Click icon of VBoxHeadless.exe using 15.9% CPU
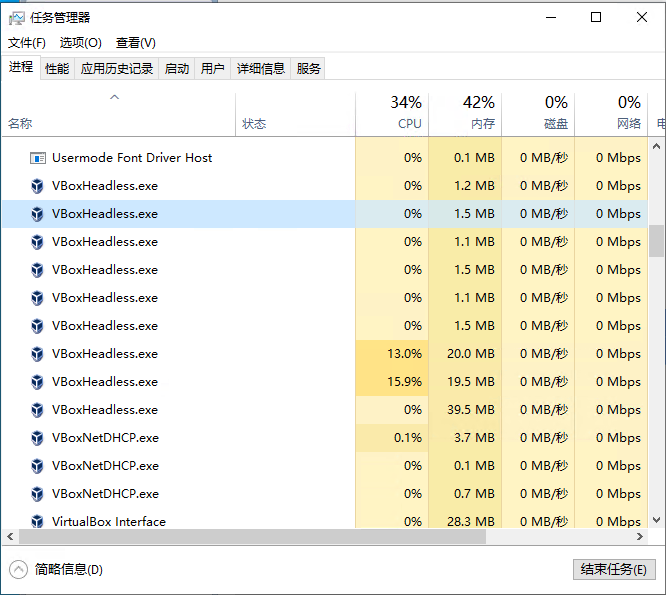The height and width of the screenshot is (595, 666). [38, 382]
